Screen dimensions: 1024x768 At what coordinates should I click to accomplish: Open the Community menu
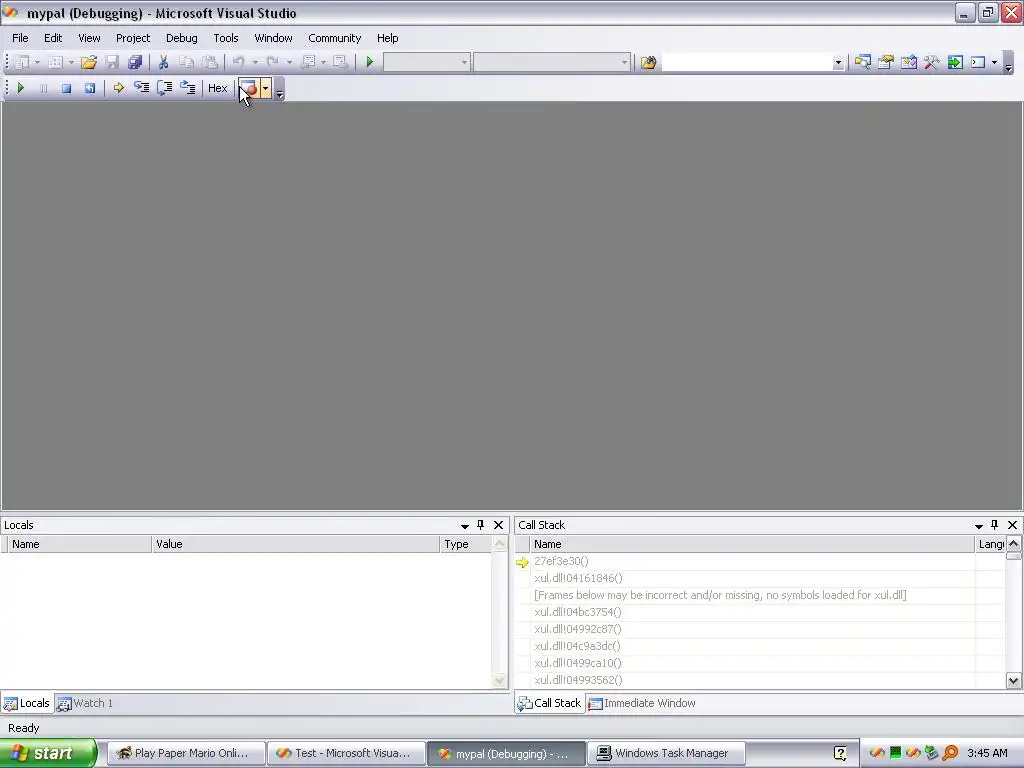[335, 38]
